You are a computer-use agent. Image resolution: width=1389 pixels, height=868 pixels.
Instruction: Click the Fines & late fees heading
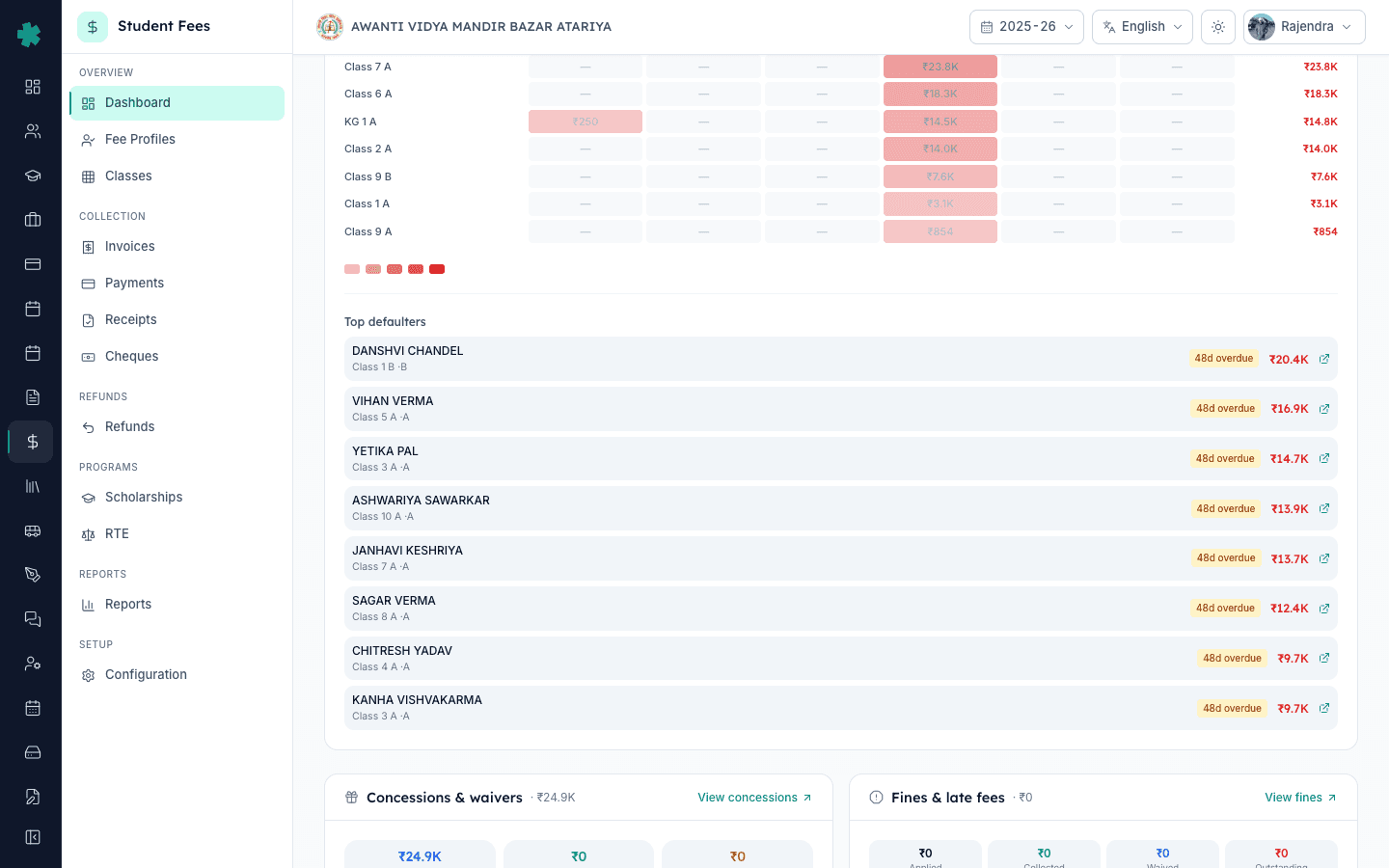tap(948, 798)
